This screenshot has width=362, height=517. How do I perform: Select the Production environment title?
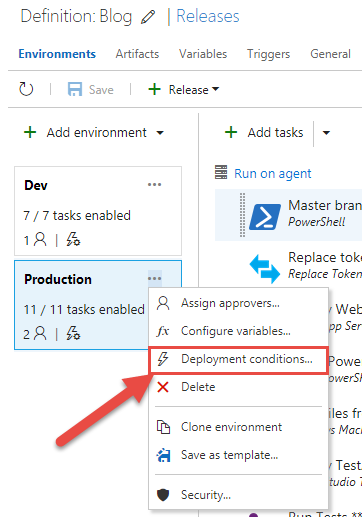pos(58,279)
